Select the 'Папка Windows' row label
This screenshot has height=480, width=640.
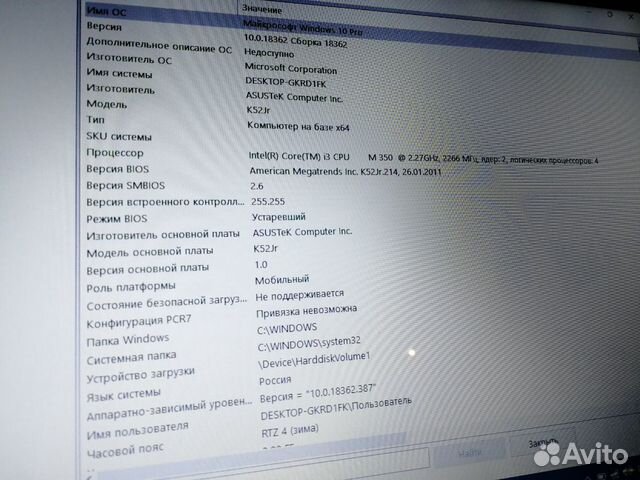128,340
